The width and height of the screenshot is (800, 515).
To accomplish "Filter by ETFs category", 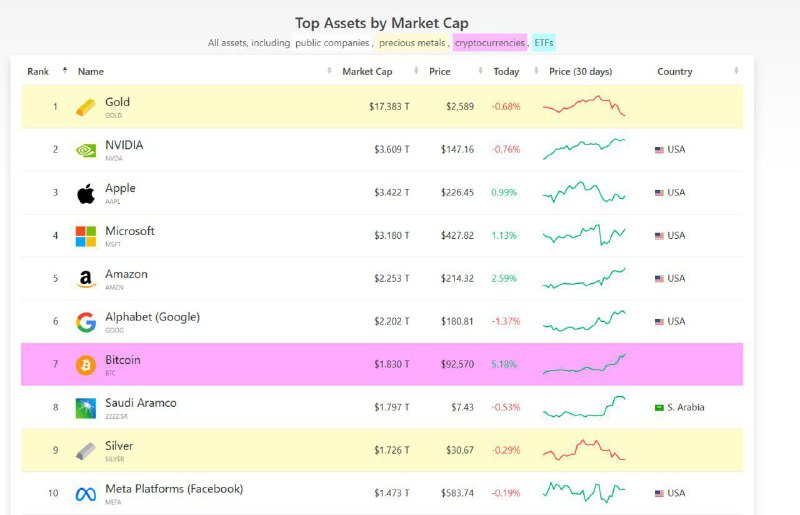I will tap(544, 43).
